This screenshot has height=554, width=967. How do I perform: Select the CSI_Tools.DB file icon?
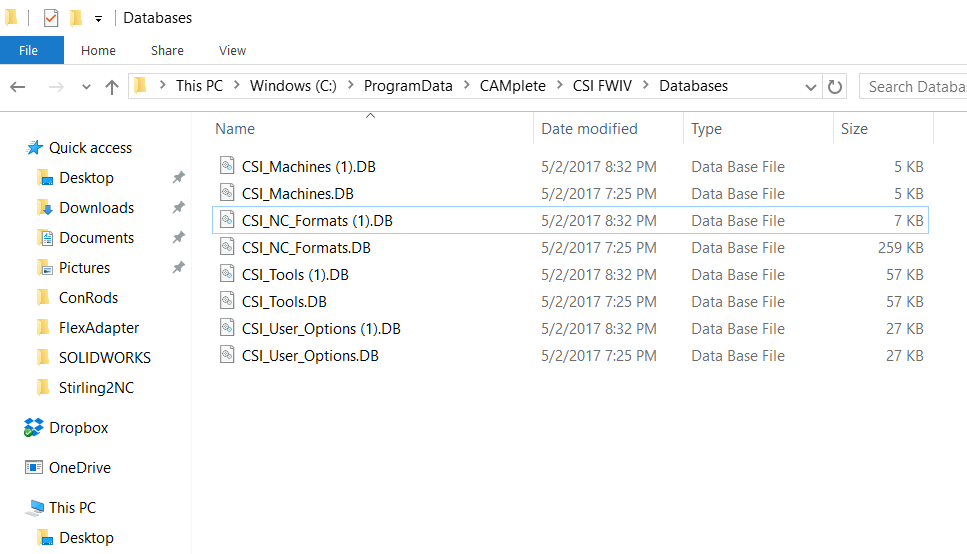tap(228, 302)
